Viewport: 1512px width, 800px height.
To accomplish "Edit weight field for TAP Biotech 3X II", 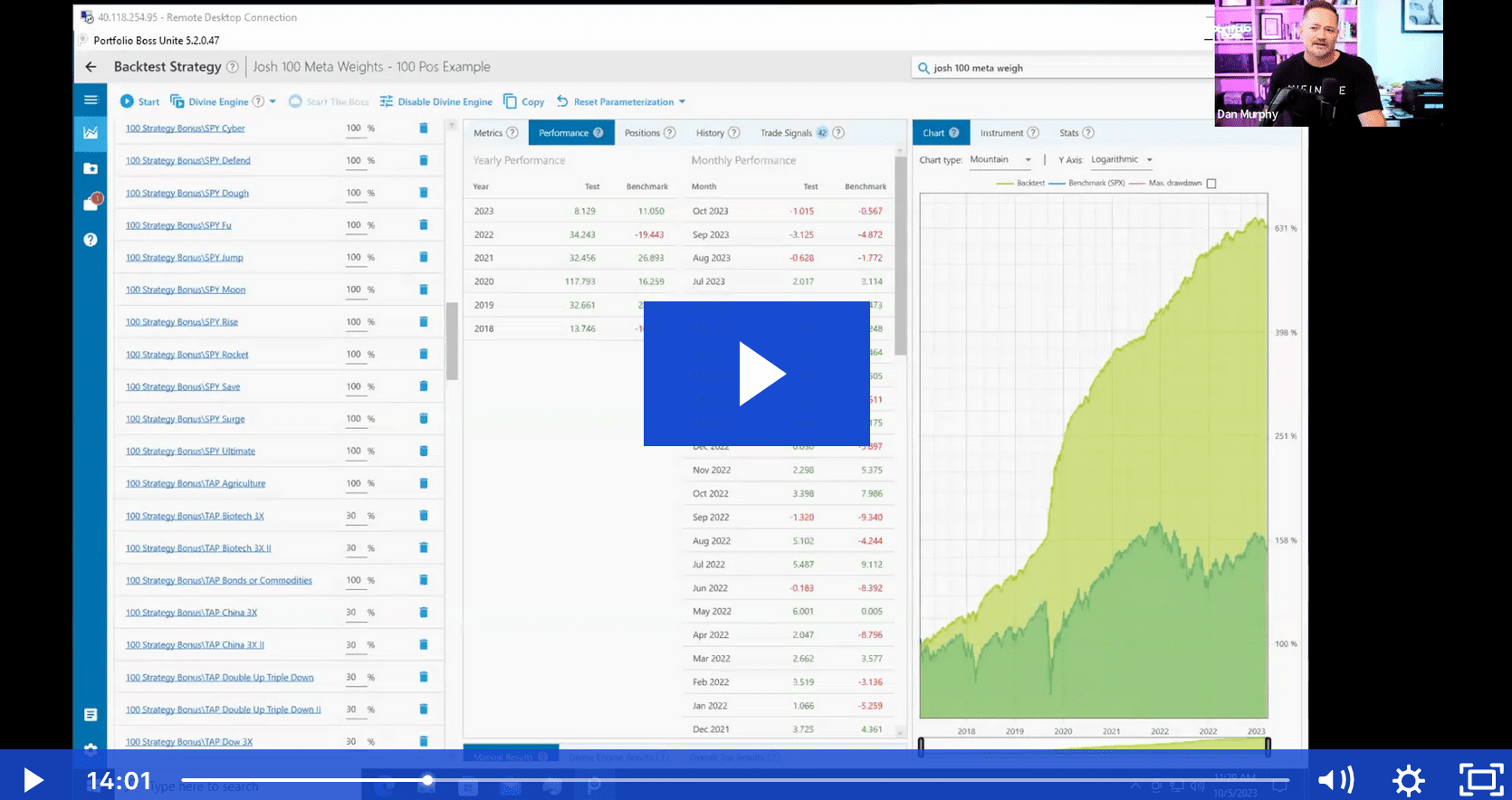I will click(356, 548).
